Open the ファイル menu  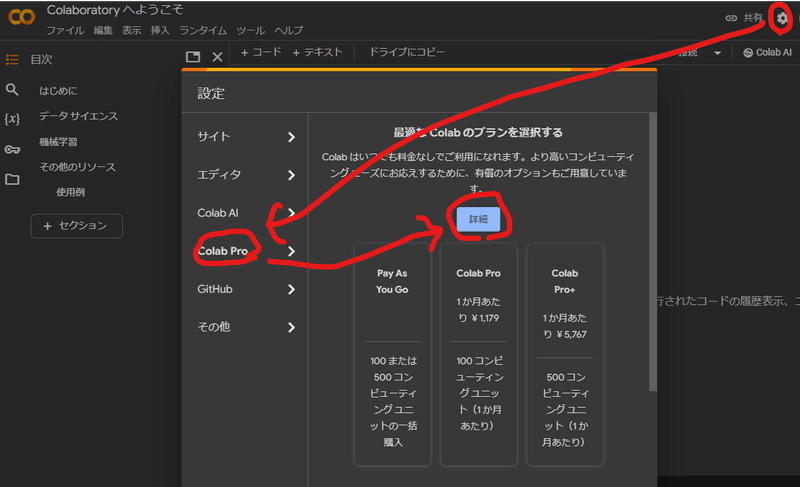tap(65, 31)
